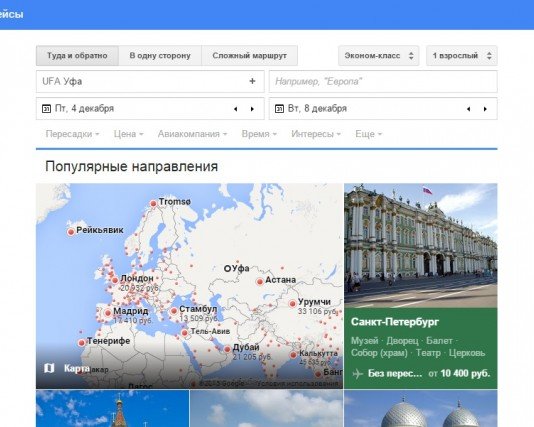This screenshot has height=427, width=534.
Task: Select the Туда и обратно trip type
Action: coord(77,56)
